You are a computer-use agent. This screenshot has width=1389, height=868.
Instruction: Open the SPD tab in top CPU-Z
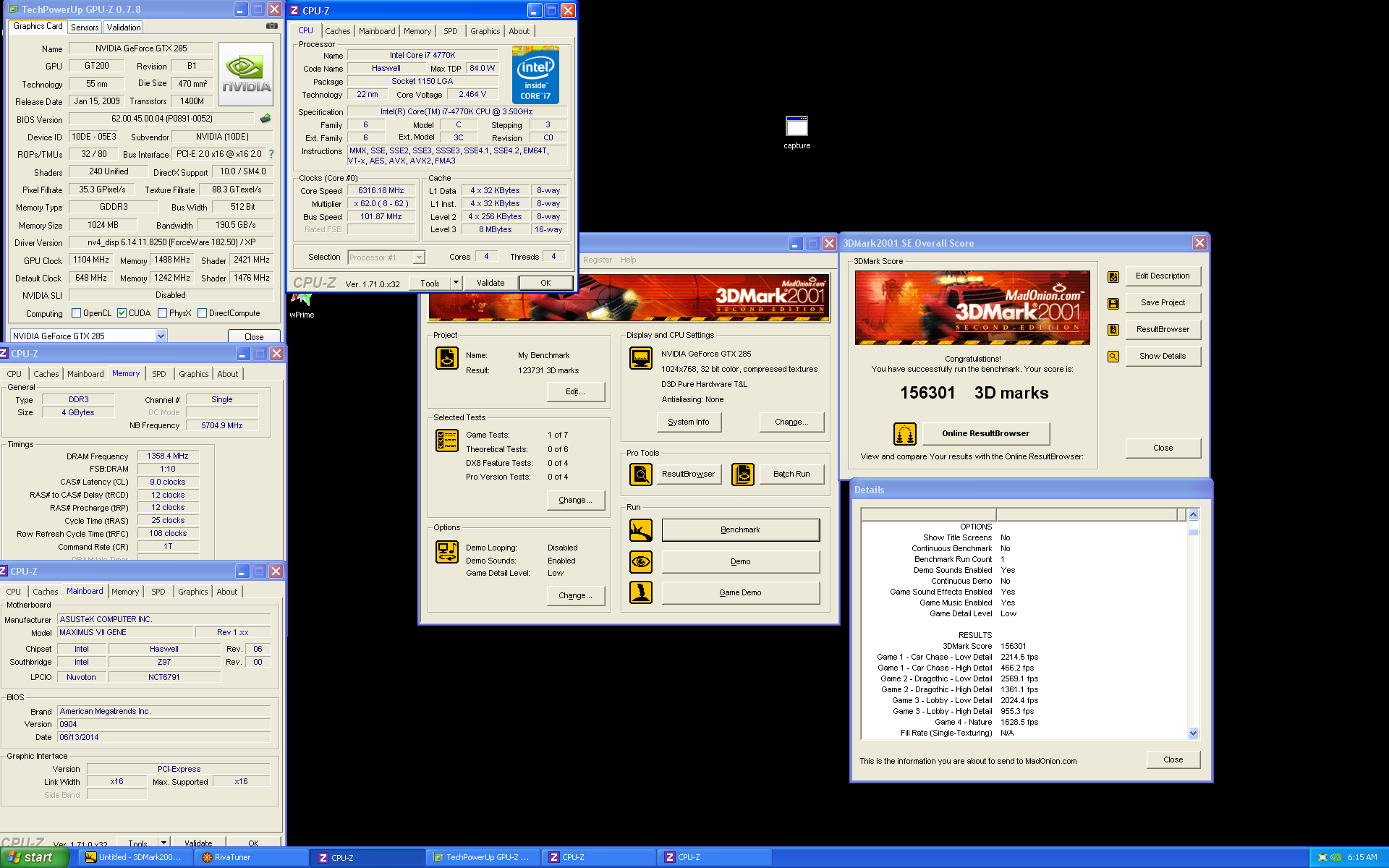click(451, 31)
